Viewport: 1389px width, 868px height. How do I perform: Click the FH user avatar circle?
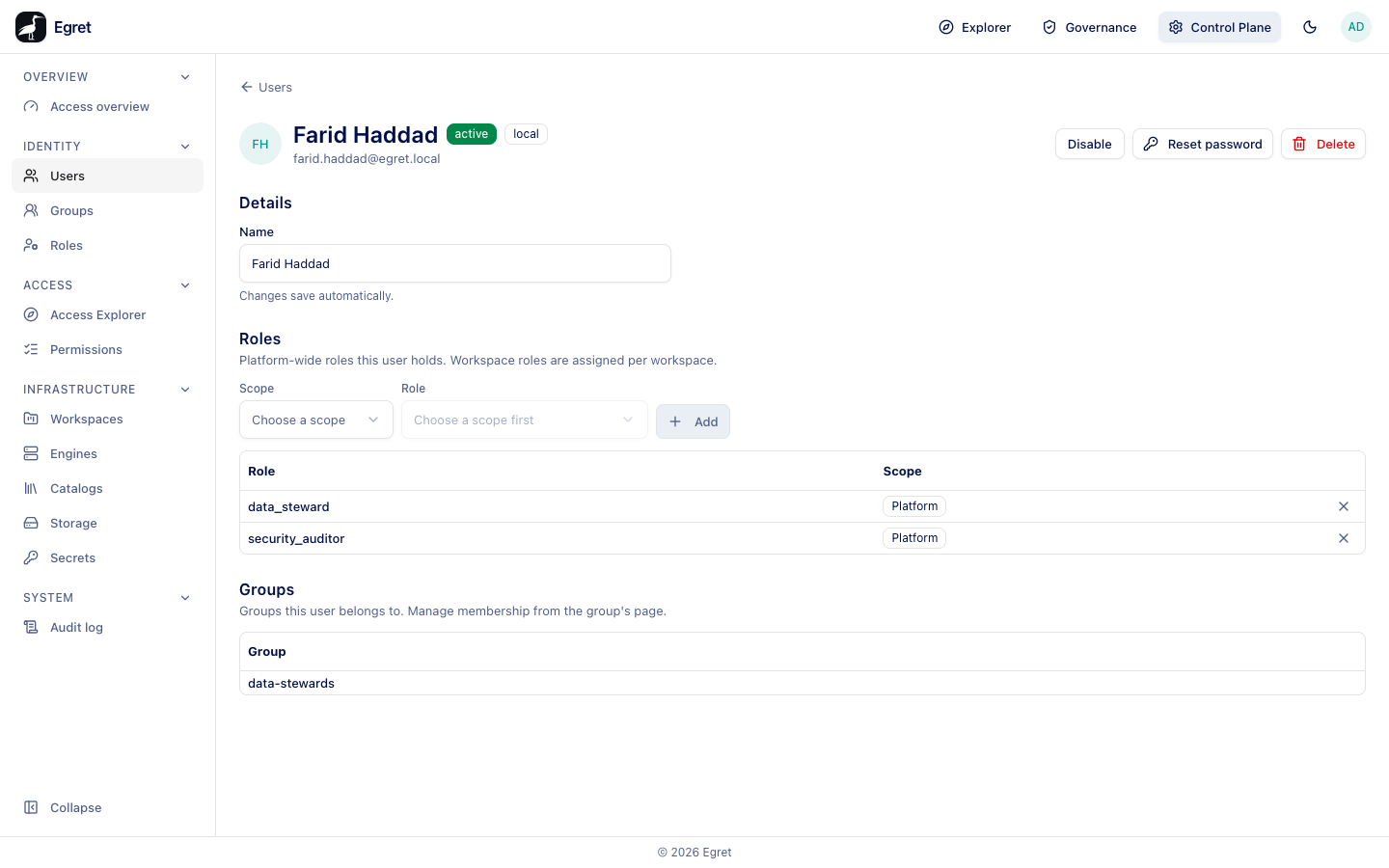[260, 144]
